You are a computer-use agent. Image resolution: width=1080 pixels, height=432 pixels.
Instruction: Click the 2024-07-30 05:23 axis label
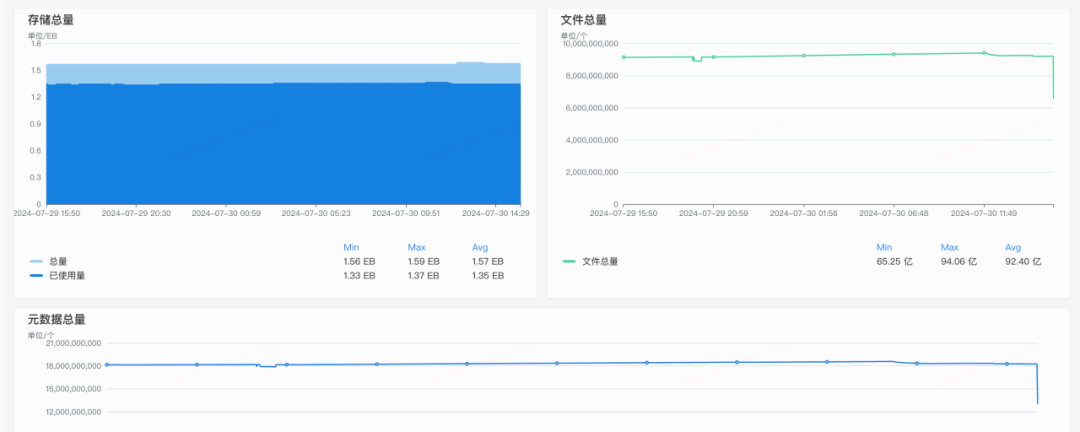click(x=316, y=214)
